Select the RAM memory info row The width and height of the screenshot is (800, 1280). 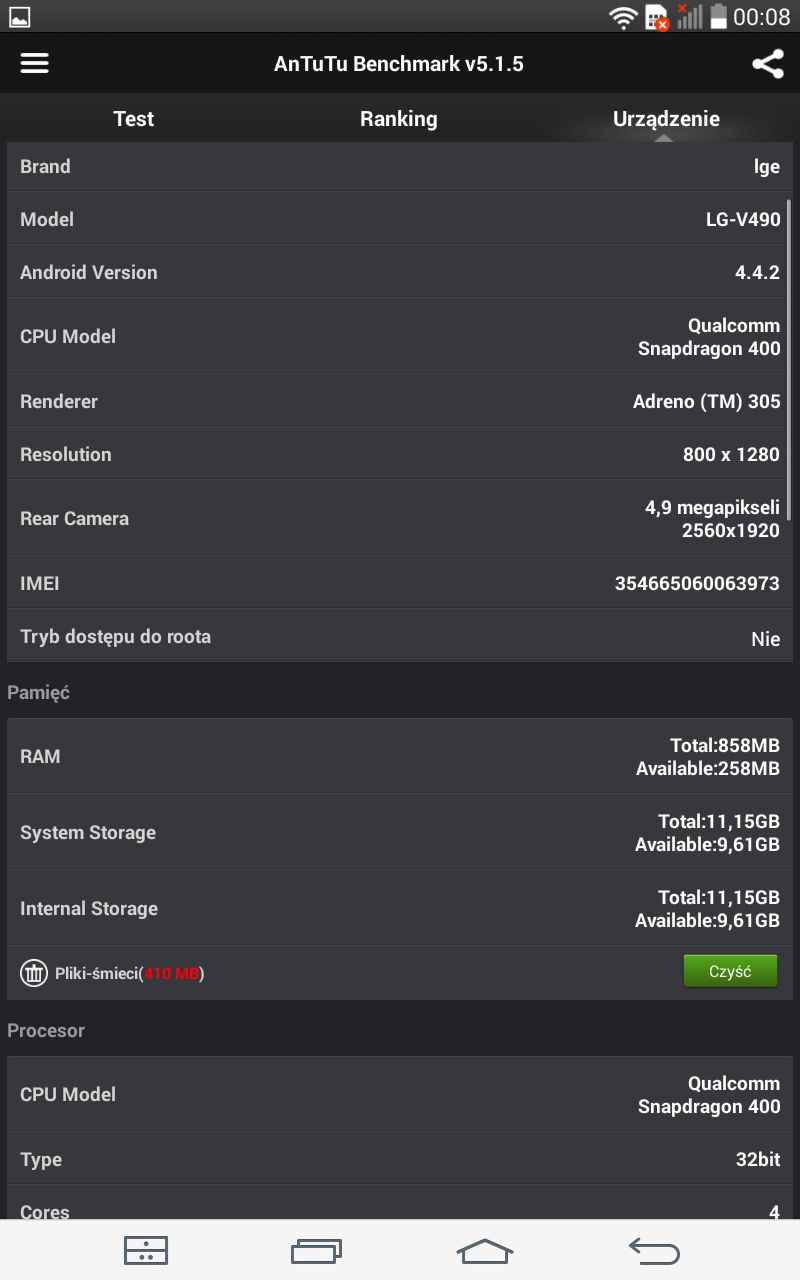pyautogui.click(x=400, y=757)
